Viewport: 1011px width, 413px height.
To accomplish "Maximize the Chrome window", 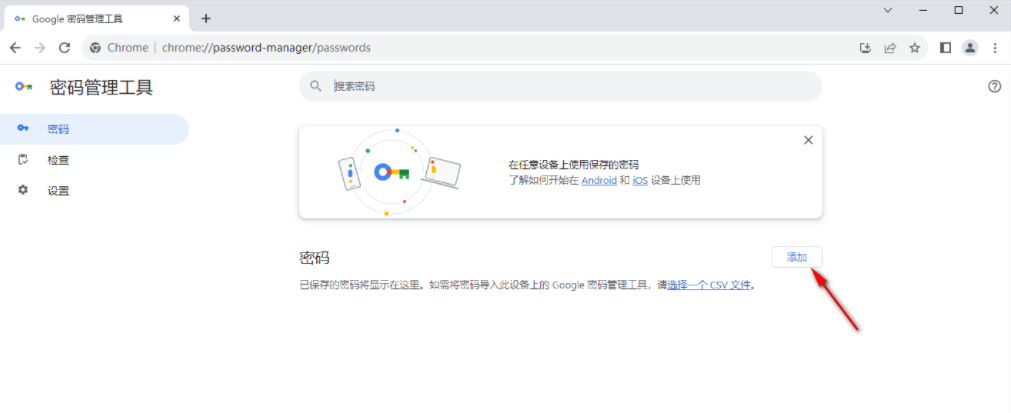I will click(959, 10).
